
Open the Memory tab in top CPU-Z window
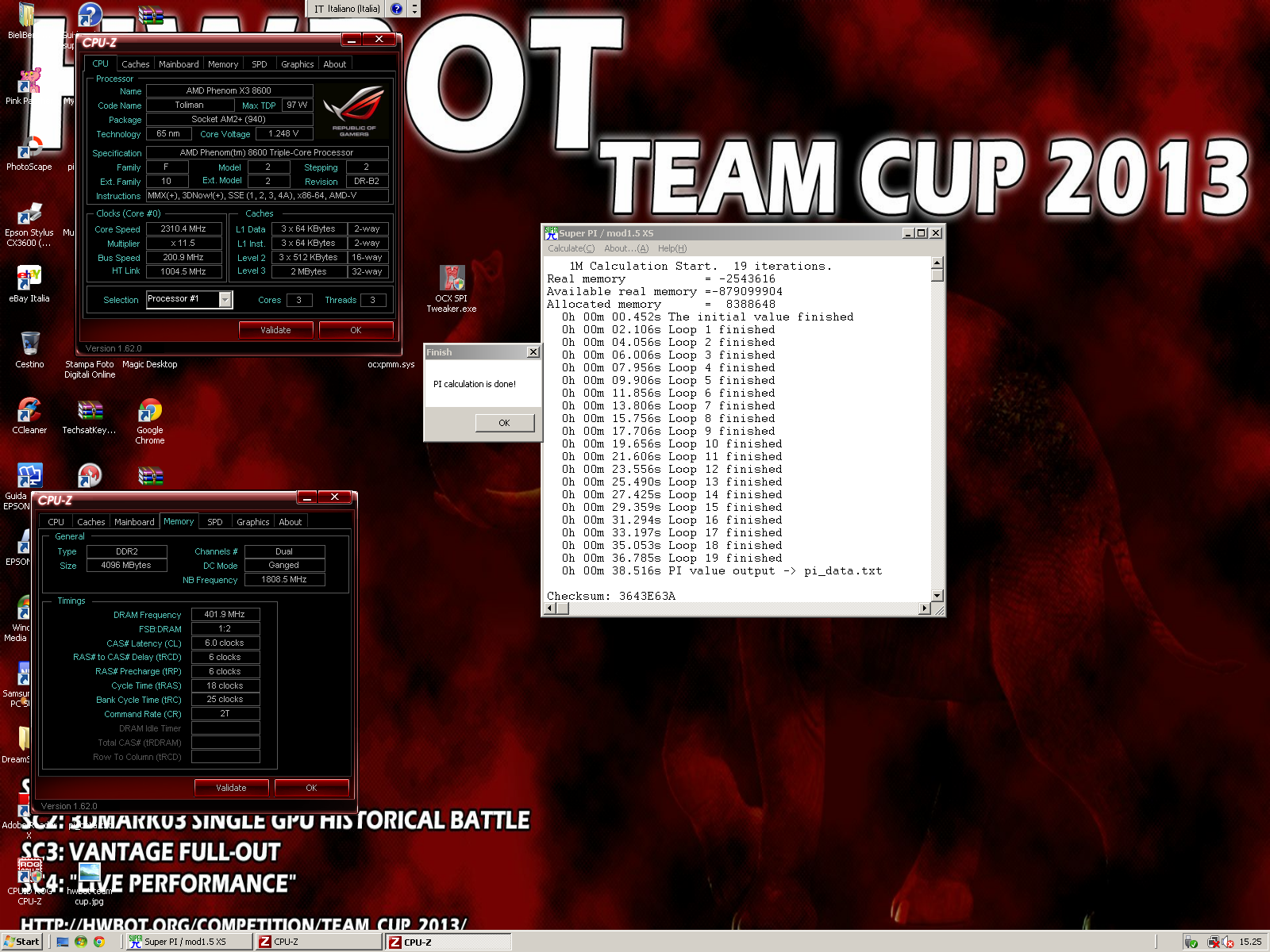pyautogui.click(x=223, y=64)
